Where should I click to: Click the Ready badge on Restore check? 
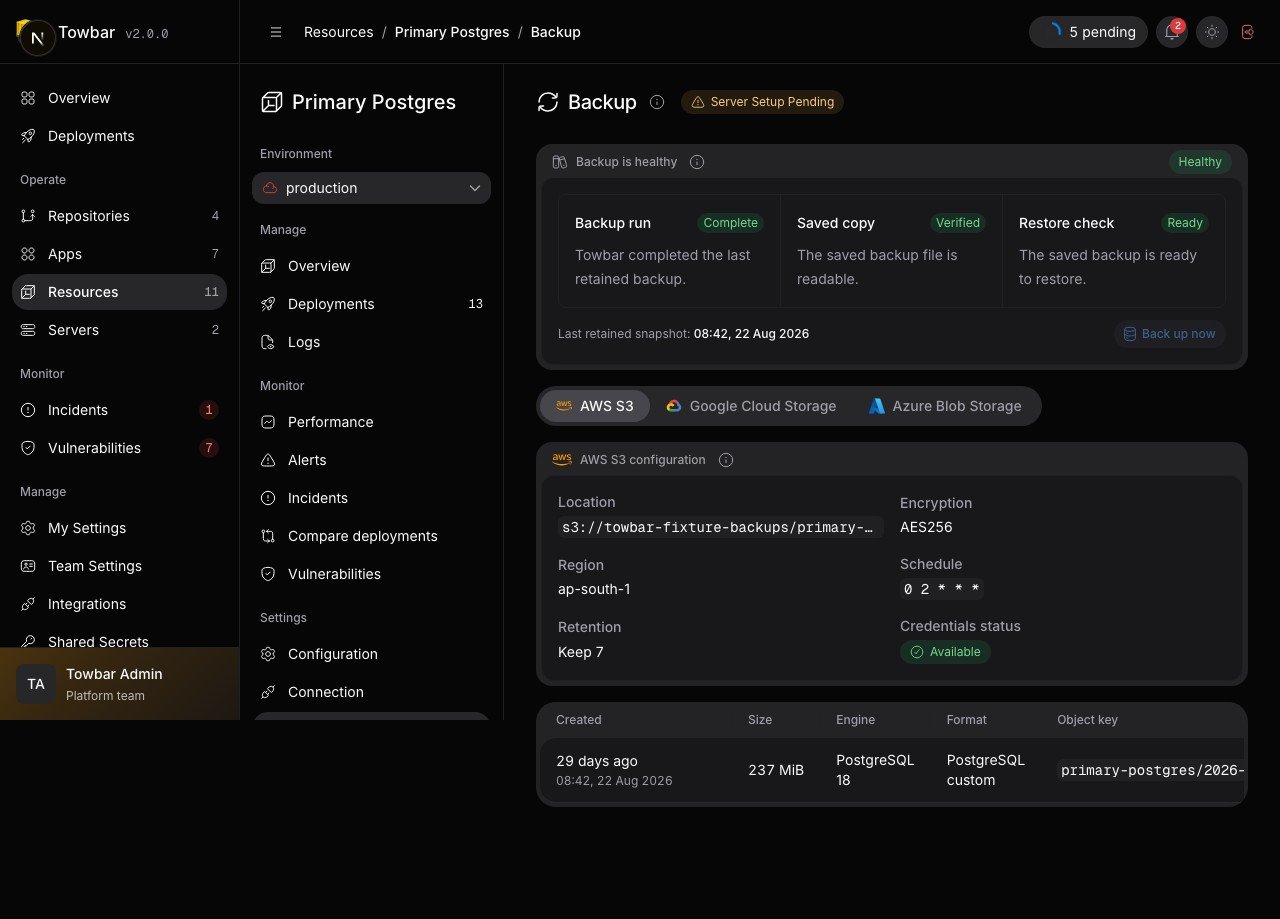pos(1185,223)
